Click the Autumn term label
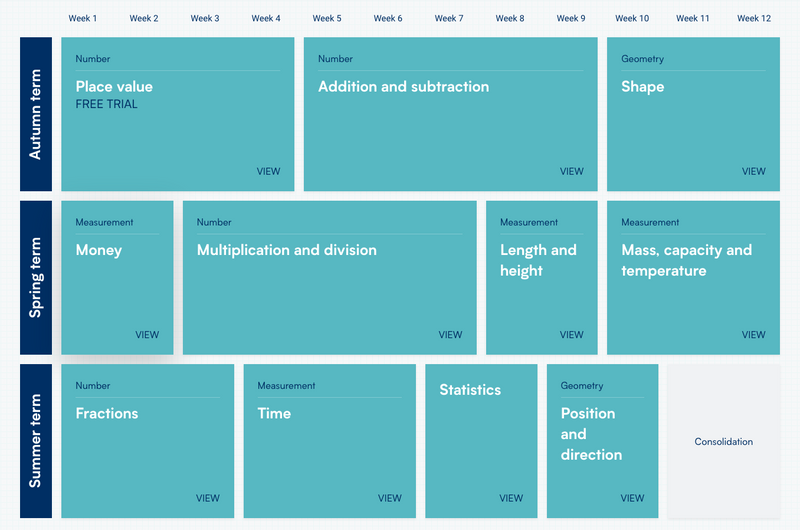The height and width of the screenshot is (530, 800). [x=36, y=114]
